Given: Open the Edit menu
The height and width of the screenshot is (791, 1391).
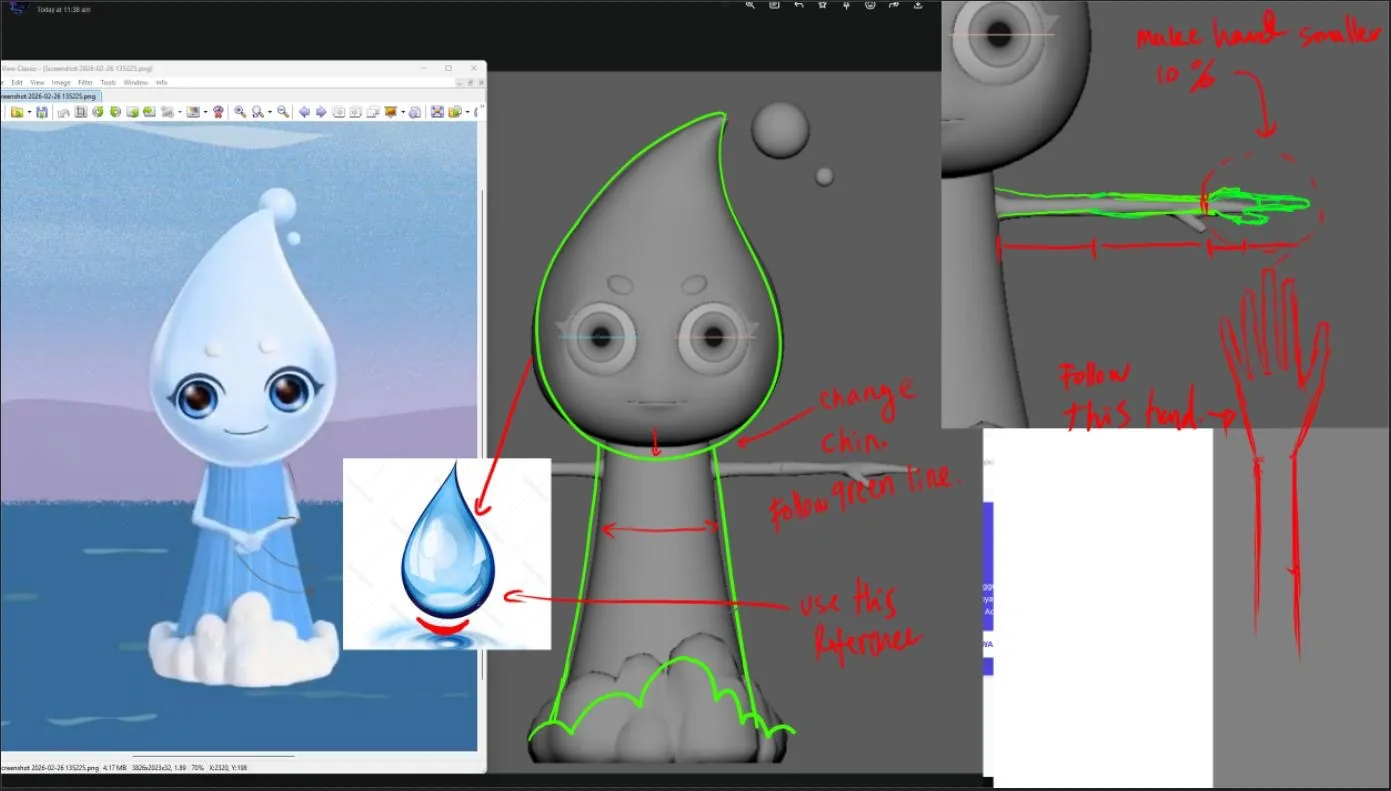Looking at the screenshot, I should (17, 82).
